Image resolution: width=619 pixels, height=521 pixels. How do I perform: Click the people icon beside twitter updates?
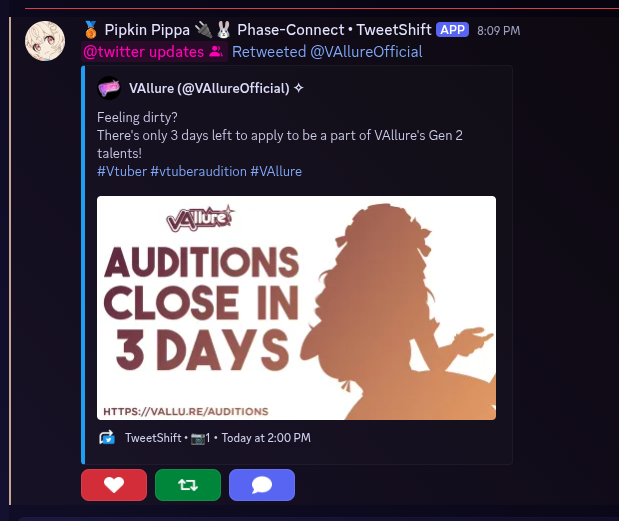(x=216, y=51)
